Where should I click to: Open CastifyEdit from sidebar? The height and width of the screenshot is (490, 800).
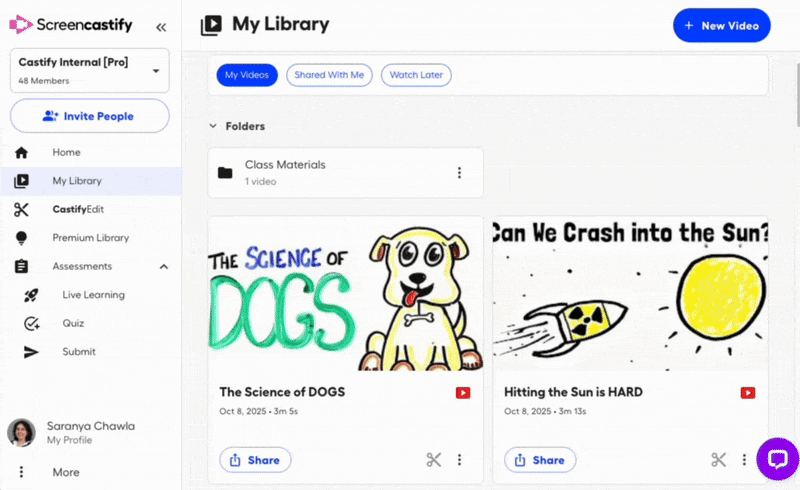(78, 209)
